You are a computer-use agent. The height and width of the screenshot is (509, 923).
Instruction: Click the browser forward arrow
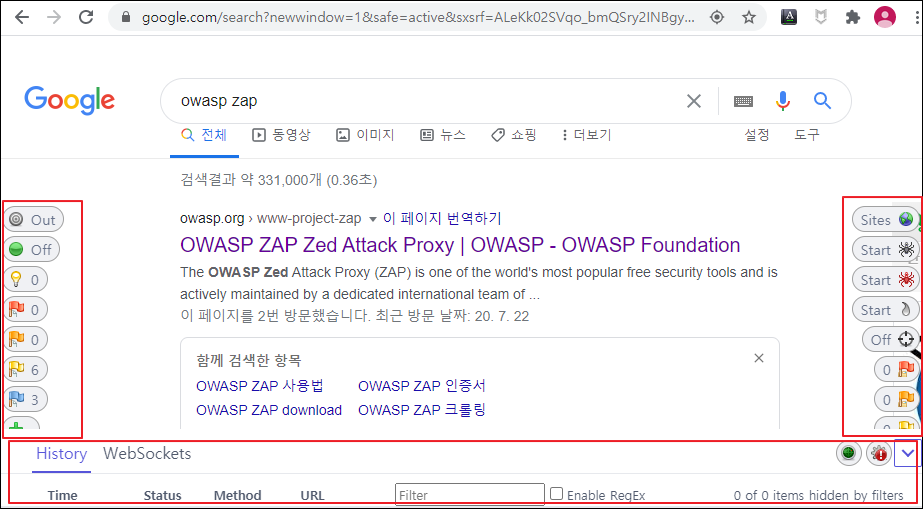pos(54,17)
